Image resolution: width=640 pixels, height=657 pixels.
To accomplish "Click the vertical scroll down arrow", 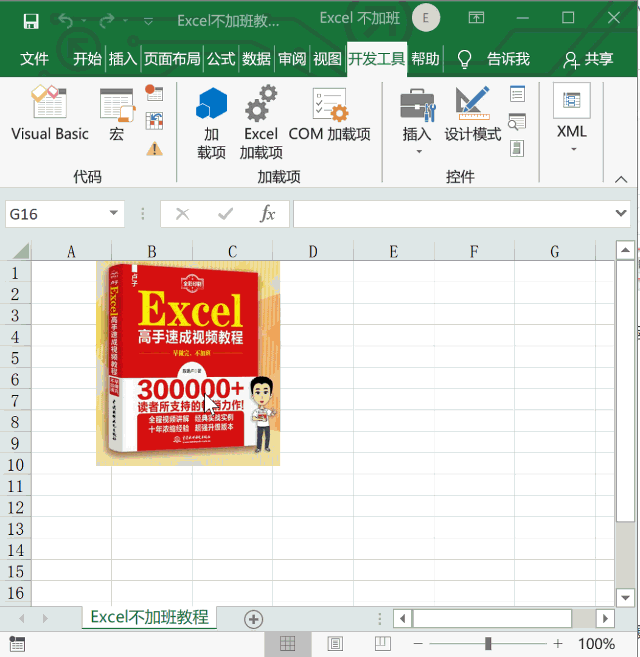I will point(625,598).
